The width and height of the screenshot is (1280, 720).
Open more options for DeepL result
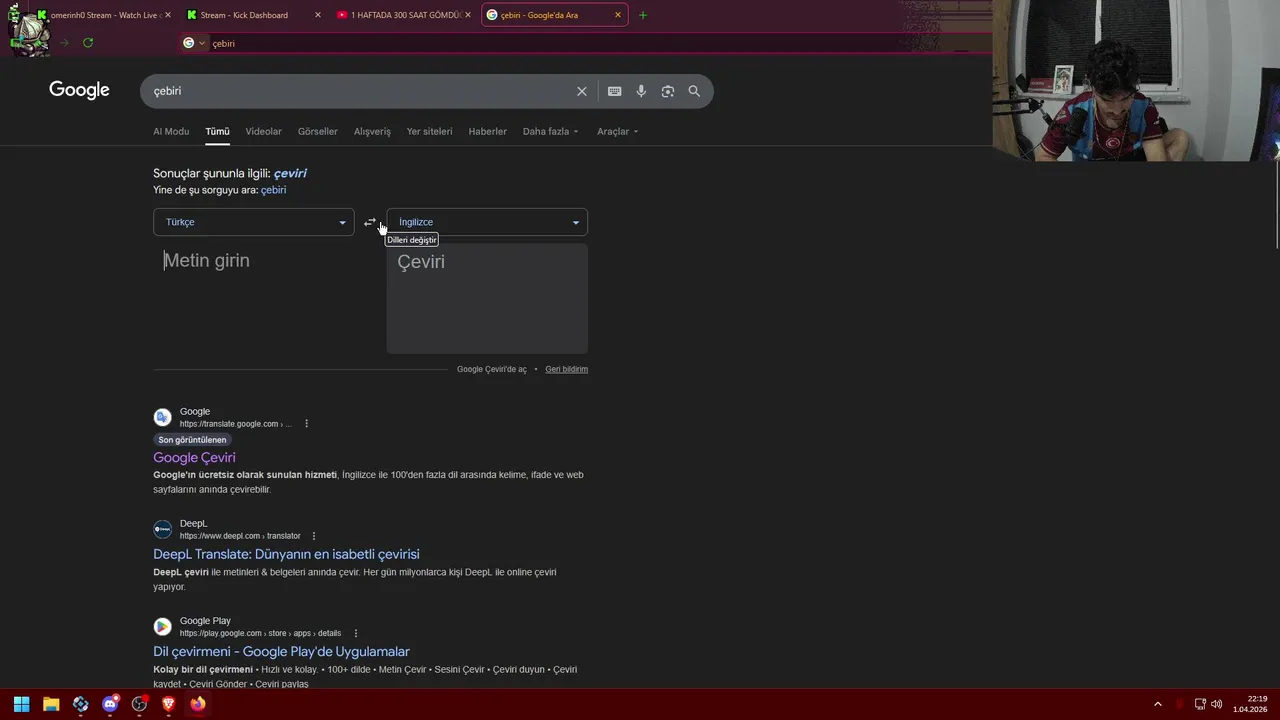(x=314, y=536)
